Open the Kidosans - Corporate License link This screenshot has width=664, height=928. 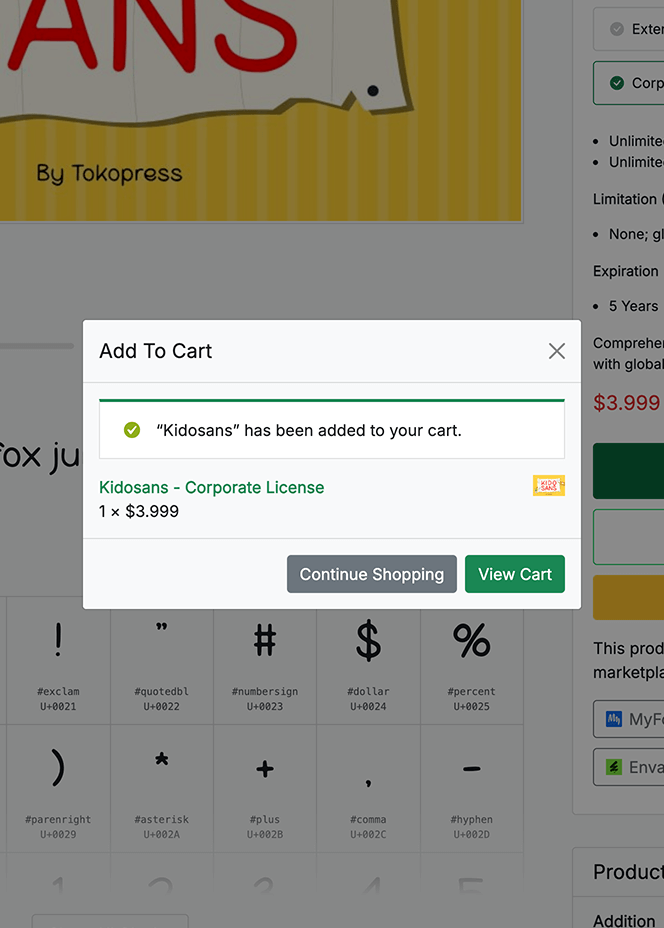(x=211, y=488)
